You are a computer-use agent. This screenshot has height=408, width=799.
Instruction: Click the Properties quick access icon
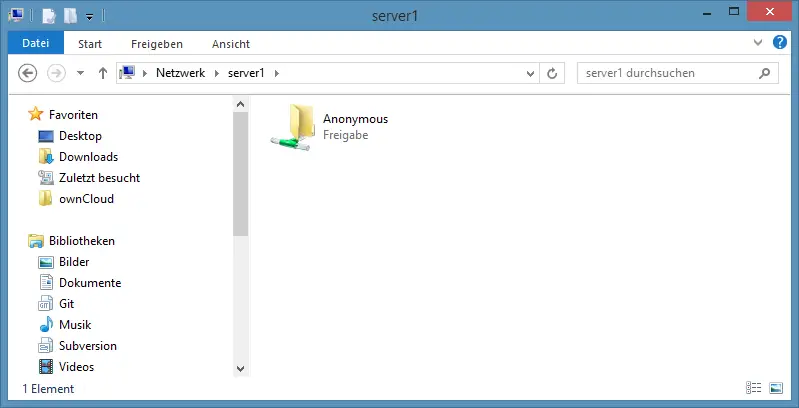pos(48,16)
